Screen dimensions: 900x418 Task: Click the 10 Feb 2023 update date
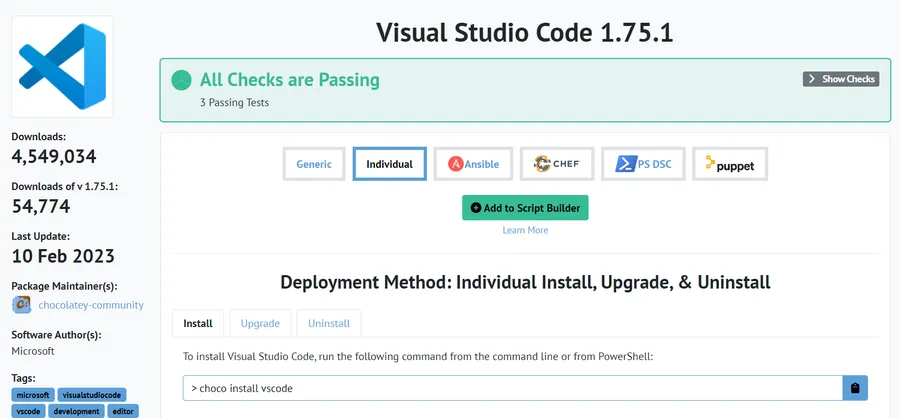coord(63,256)
